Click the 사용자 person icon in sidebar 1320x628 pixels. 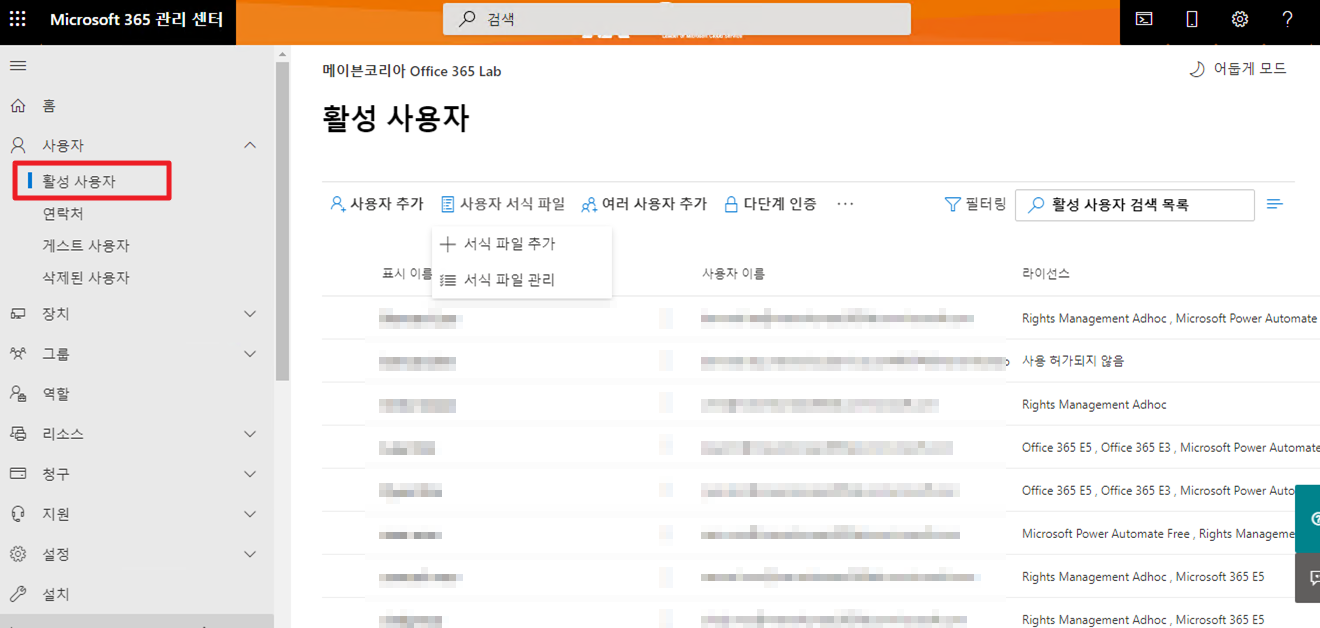(x=18, y=146)
